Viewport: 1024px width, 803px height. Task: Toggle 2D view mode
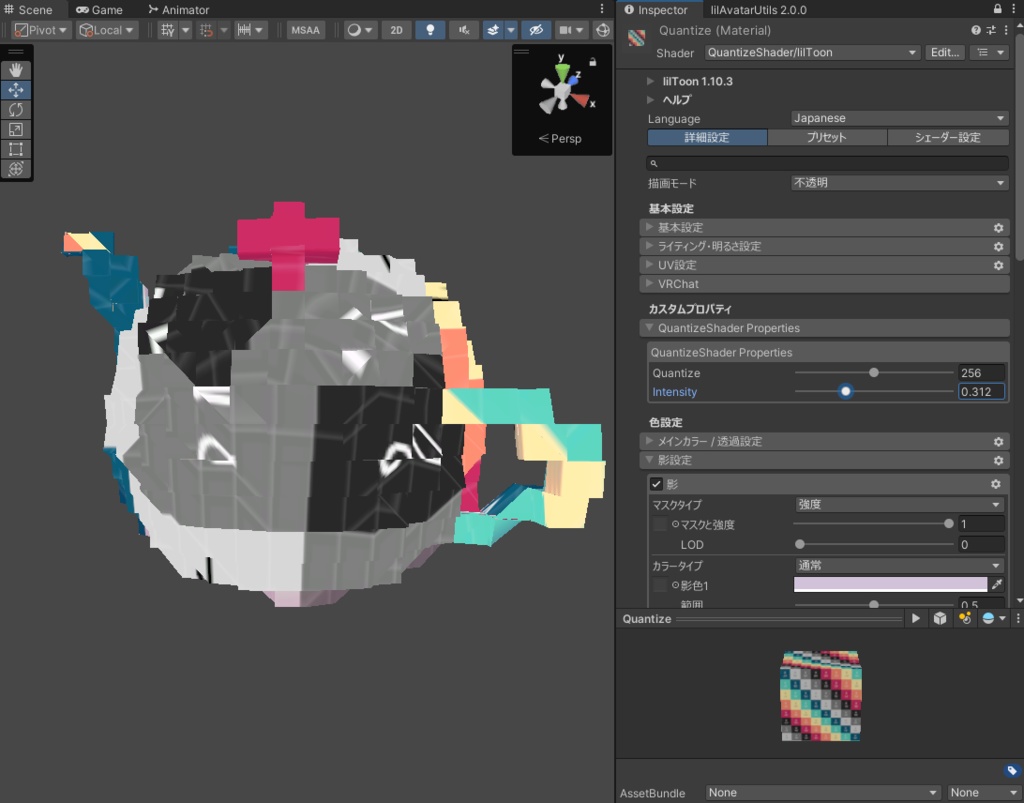tap(396, 30)
